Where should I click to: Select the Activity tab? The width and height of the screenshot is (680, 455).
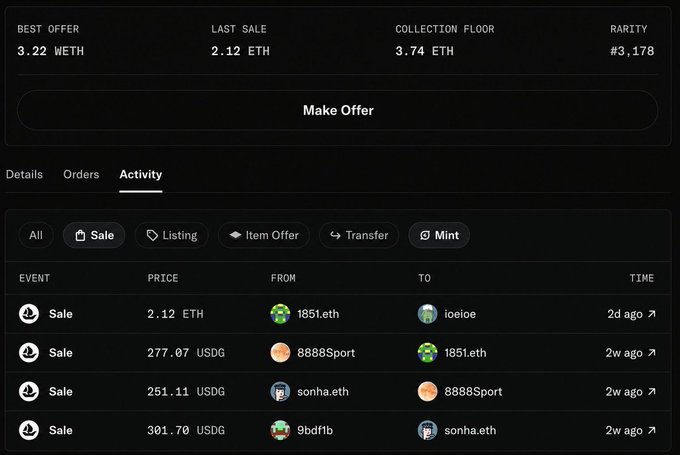141,174
